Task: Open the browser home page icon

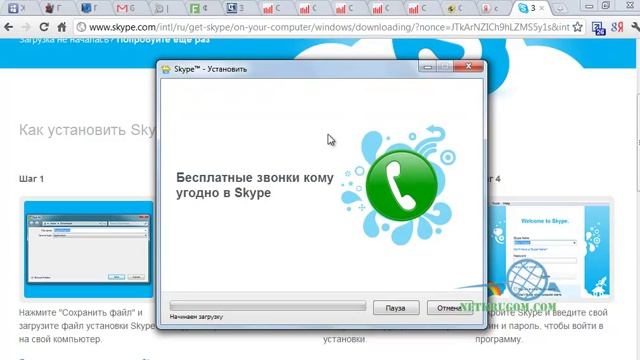Action: point(62,27)
